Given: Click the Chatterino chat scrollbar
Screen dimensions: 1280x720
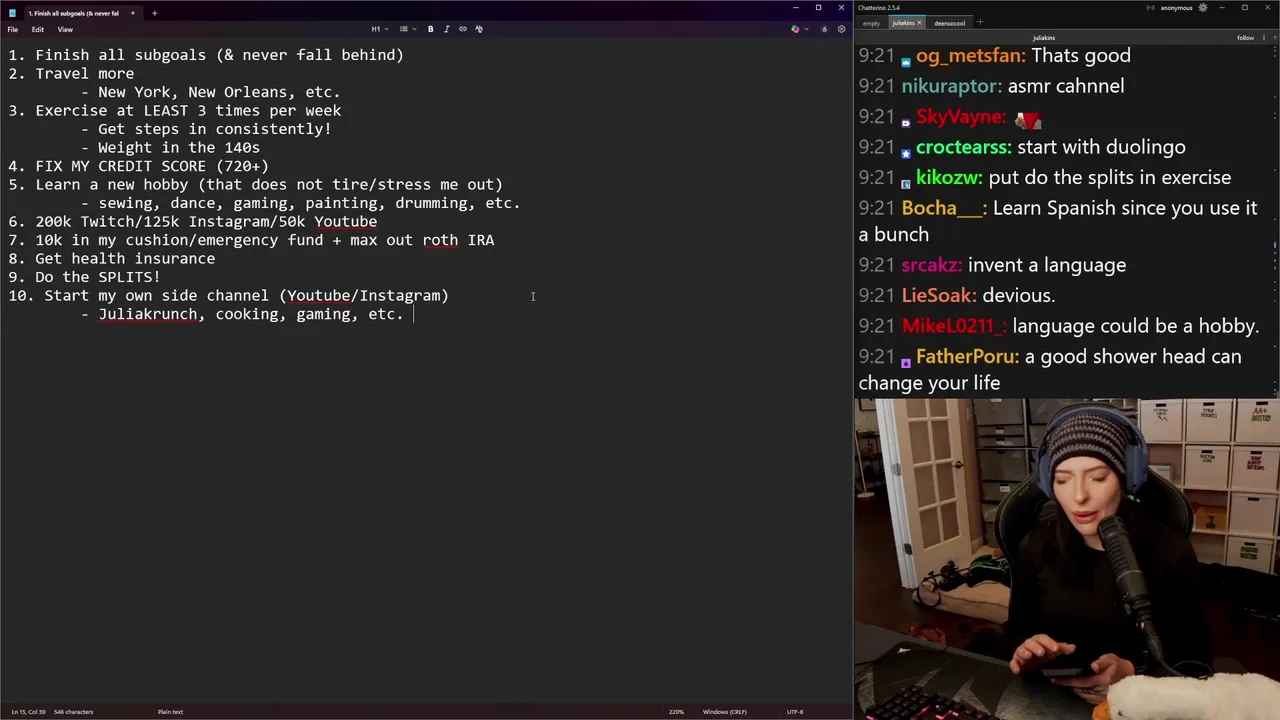Looking at the screenshot, I should coord(1276,220).
